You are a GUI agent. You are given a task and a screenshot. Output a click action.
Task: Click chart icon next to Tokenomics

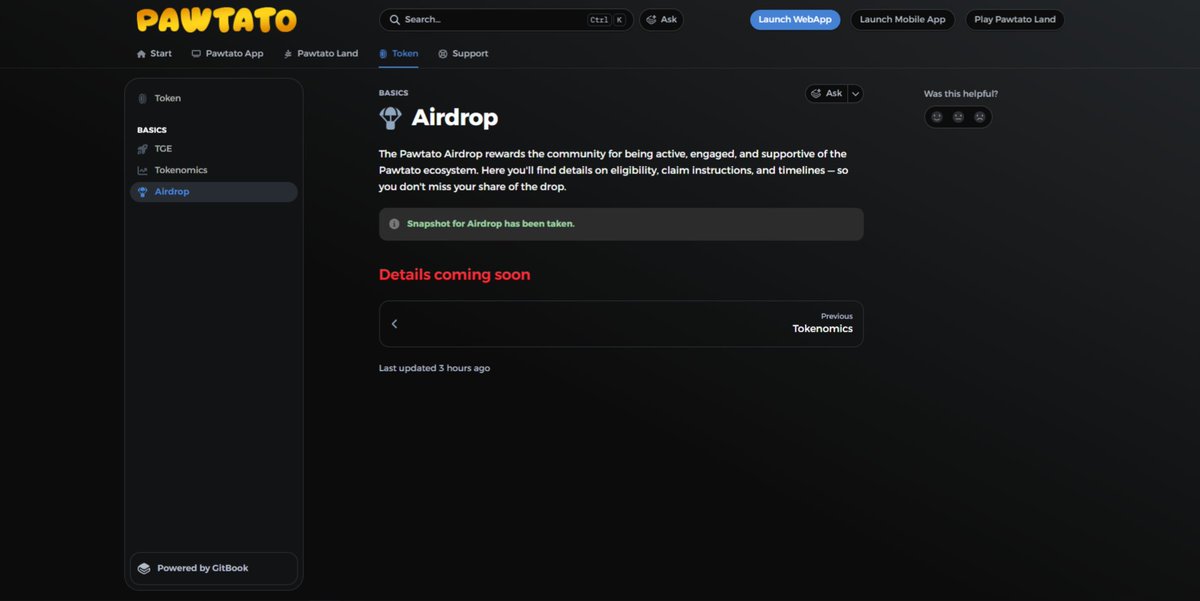click(143, 170)
